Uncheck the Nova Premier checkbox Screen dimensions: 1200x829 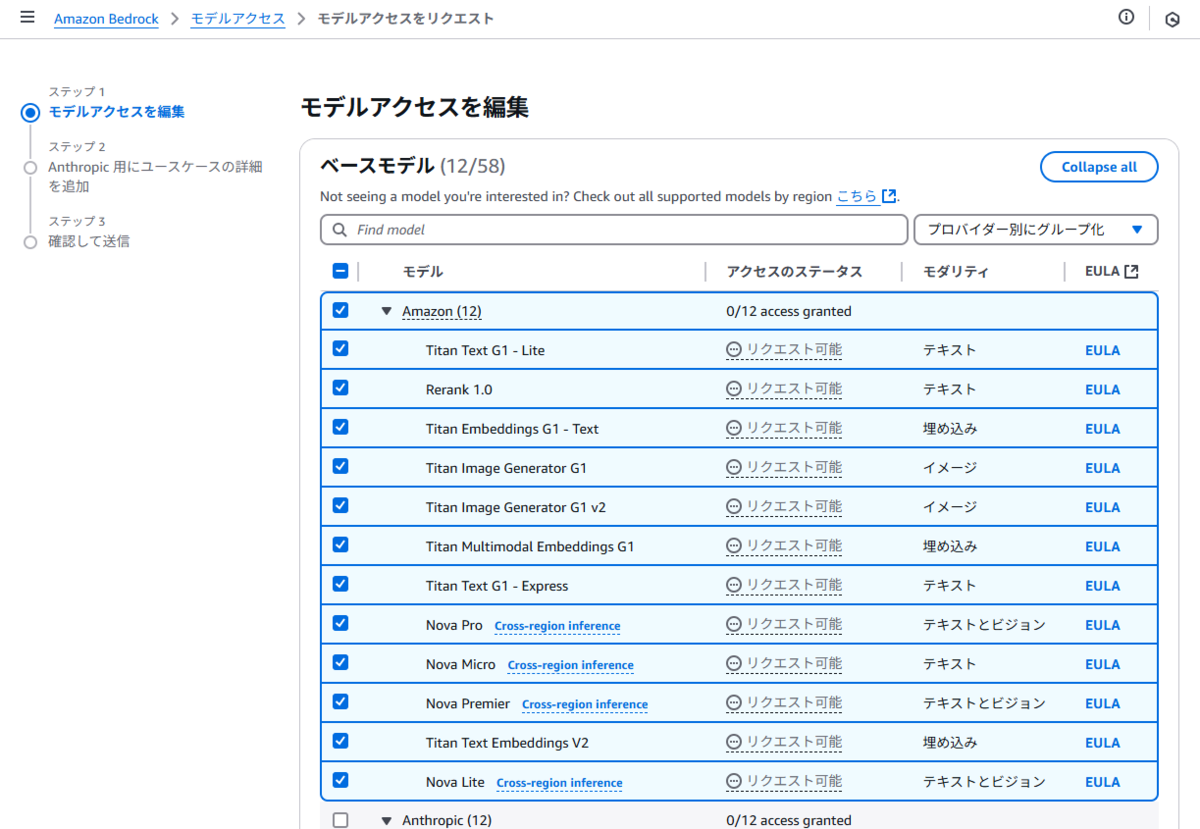pyautogui.click(x=340, y=702)
